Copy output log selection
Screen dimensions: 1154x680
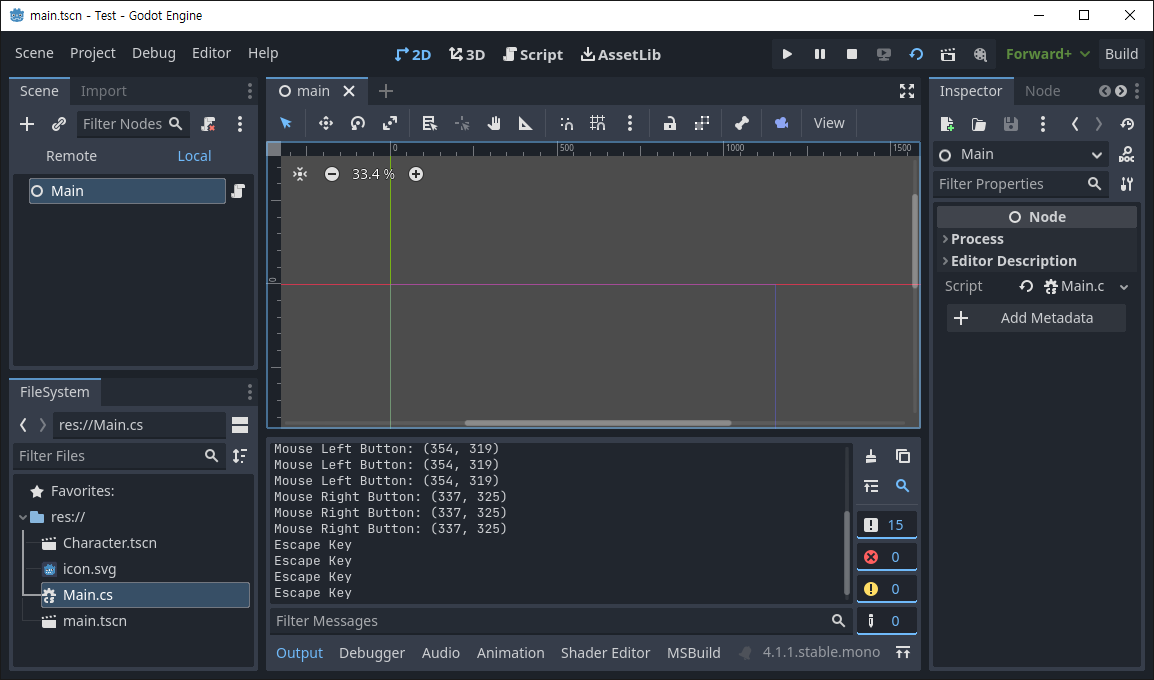point(903,456)
